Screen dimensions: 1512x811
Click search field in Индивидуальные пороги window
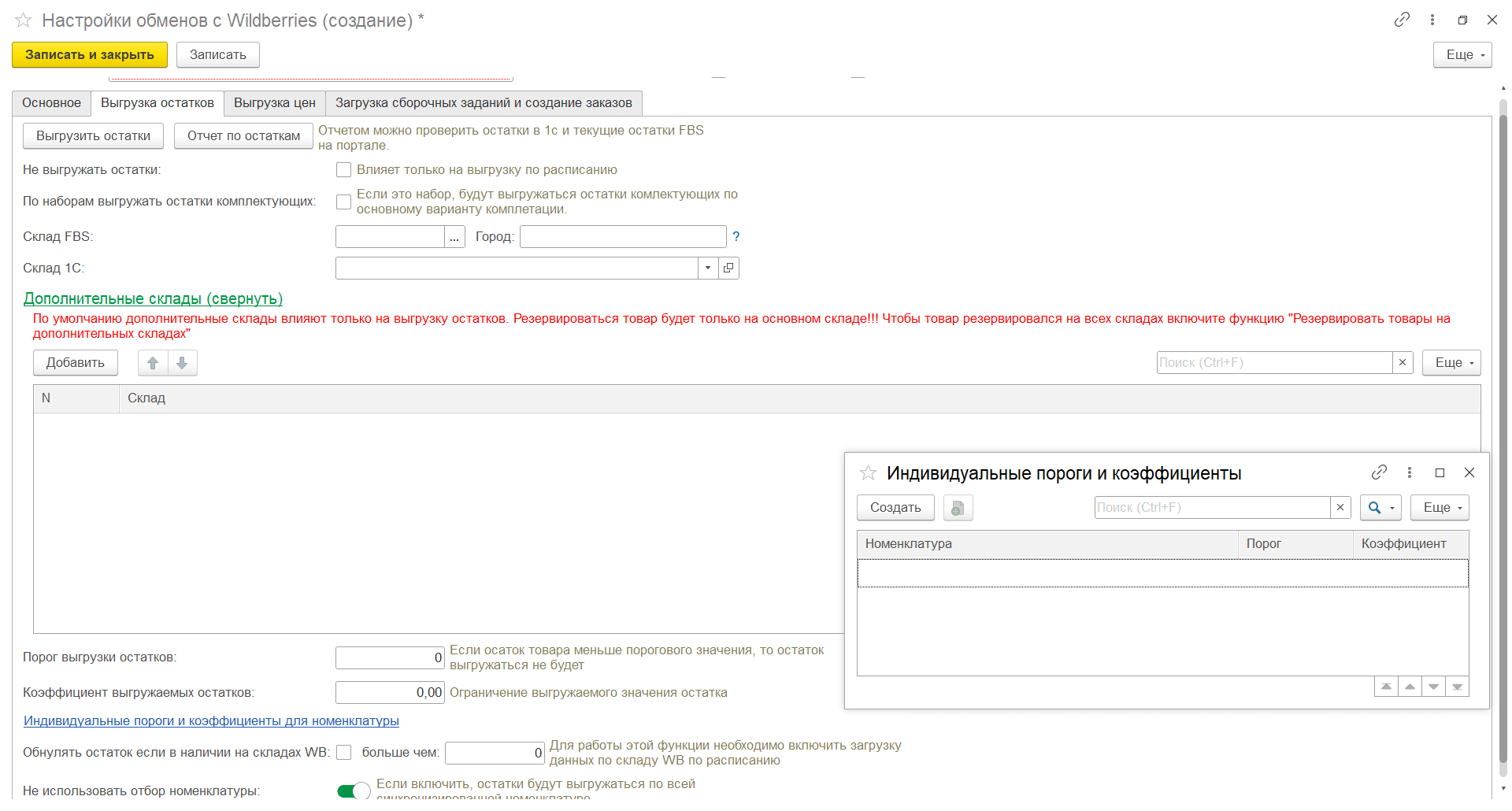(1213, 507)
